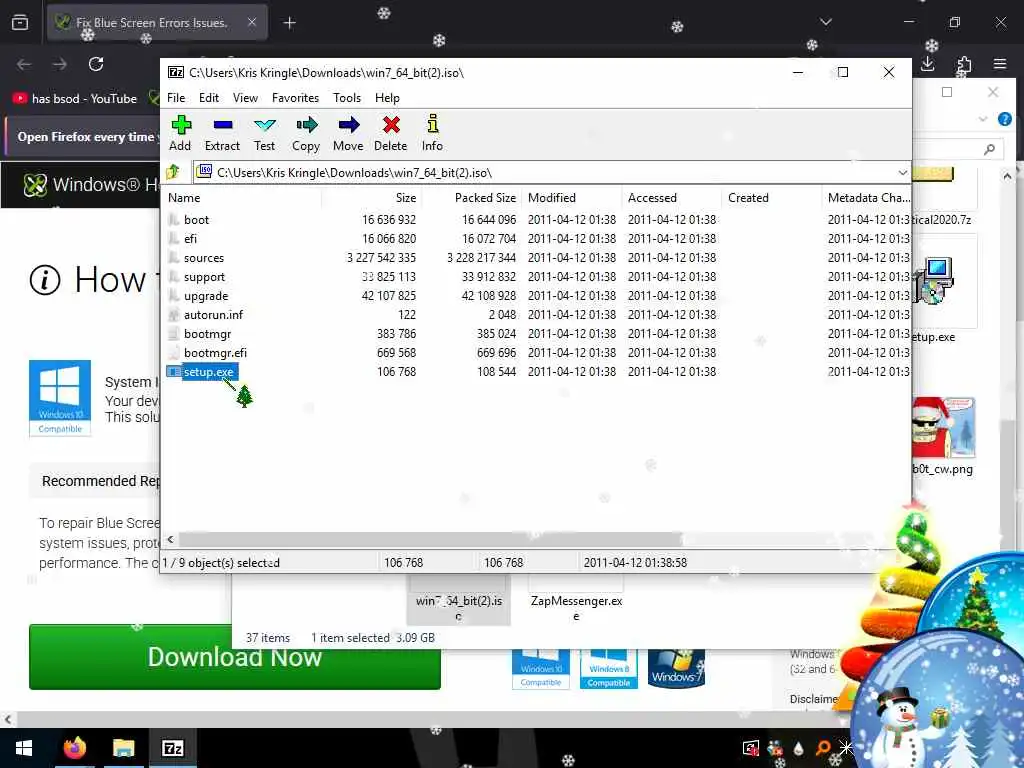Open the has bsod - YouTube bookmark
1024x768 pixels.
click(x=75, y=99)
